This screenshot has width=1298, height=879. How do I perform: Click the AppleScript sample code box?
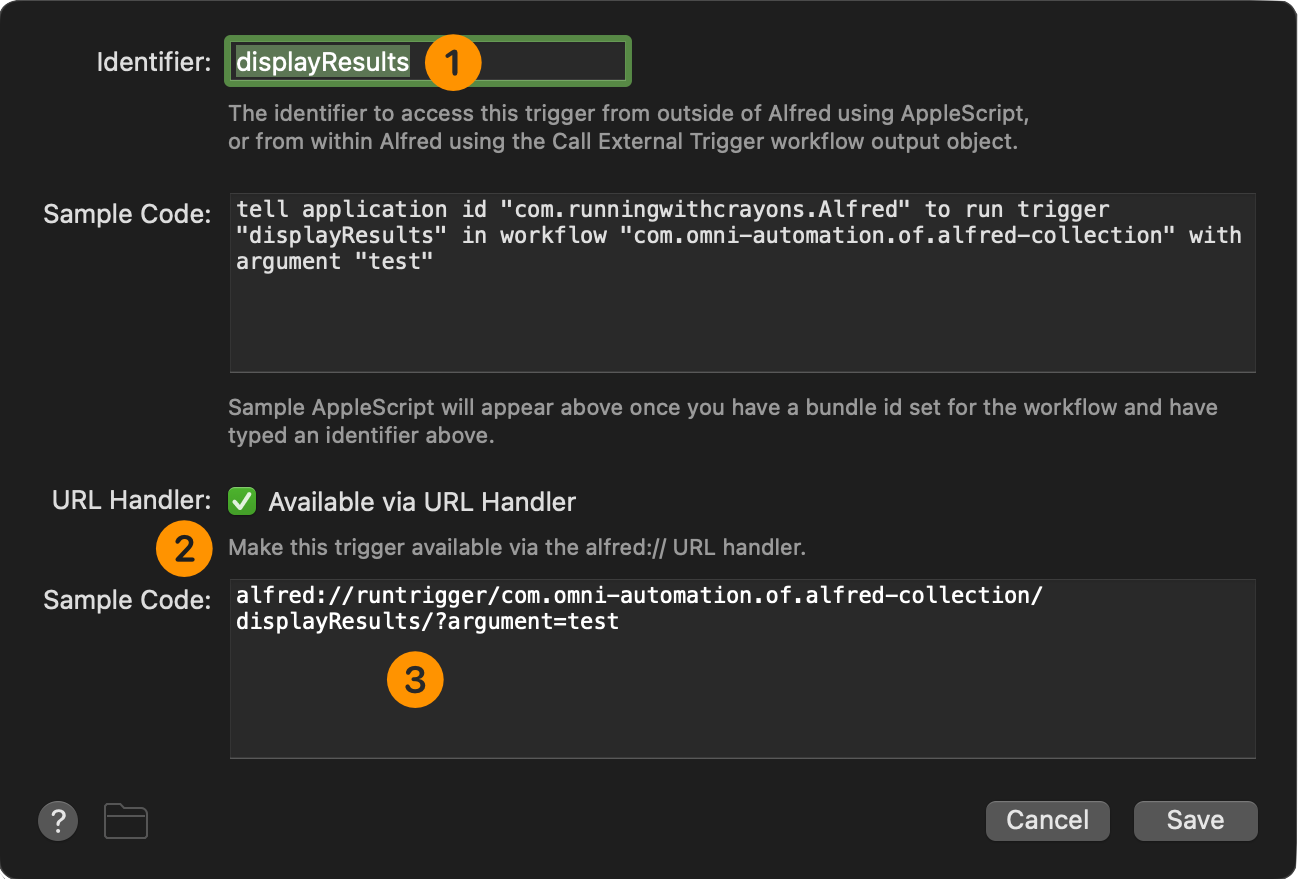coord(742,283)
